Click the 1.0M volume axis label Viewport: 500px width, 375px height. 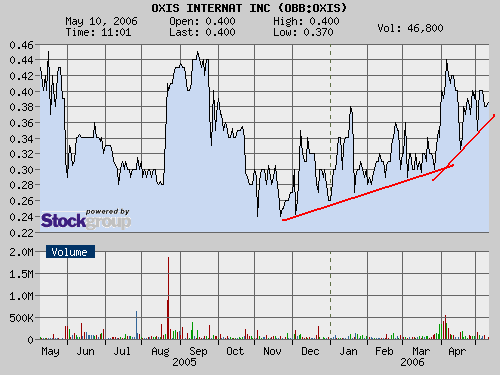(22, 296)
